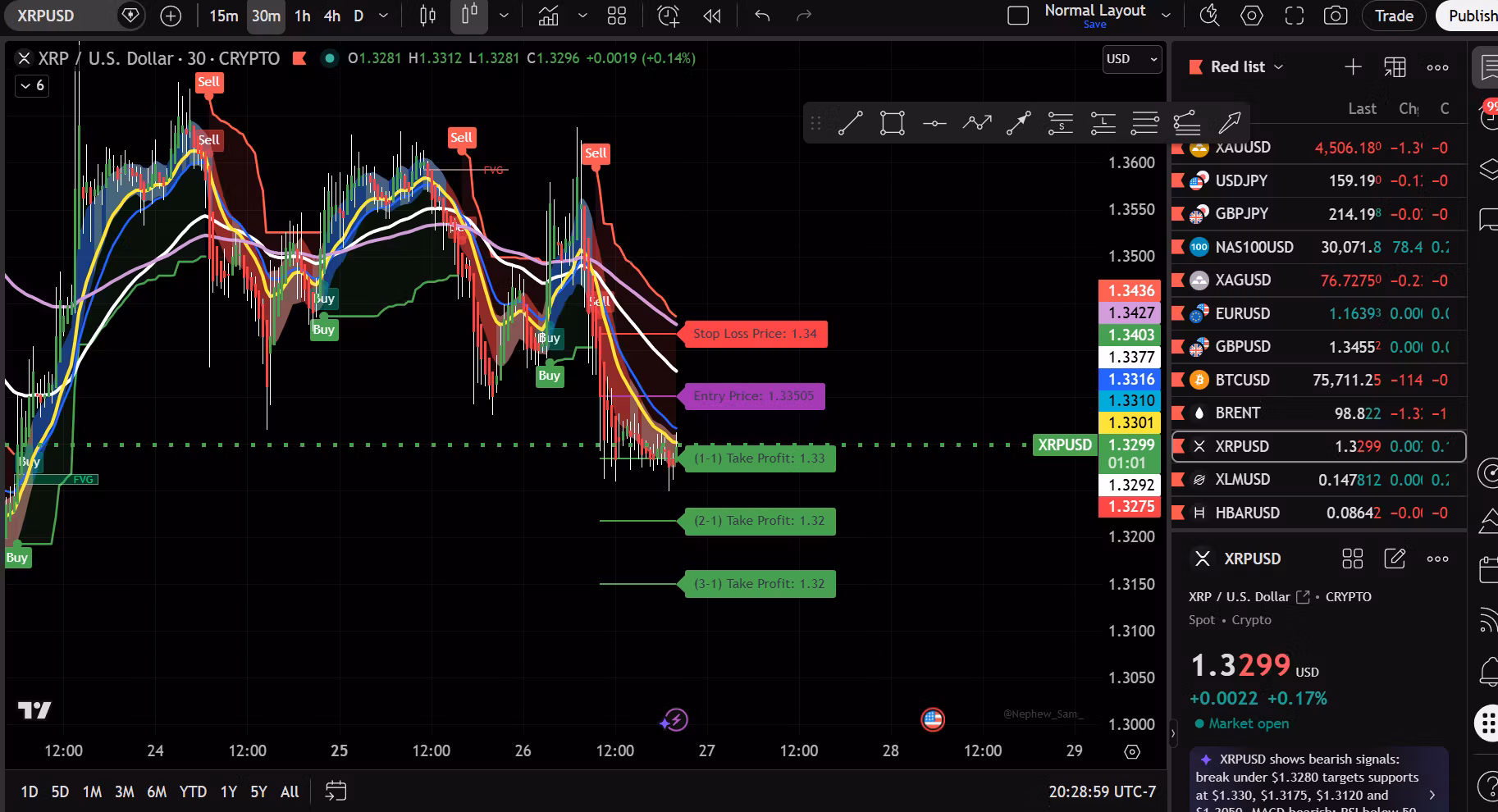Switch to the 1h interval
This screenshot has height=812, width=1498.
(x=303, y=16)
